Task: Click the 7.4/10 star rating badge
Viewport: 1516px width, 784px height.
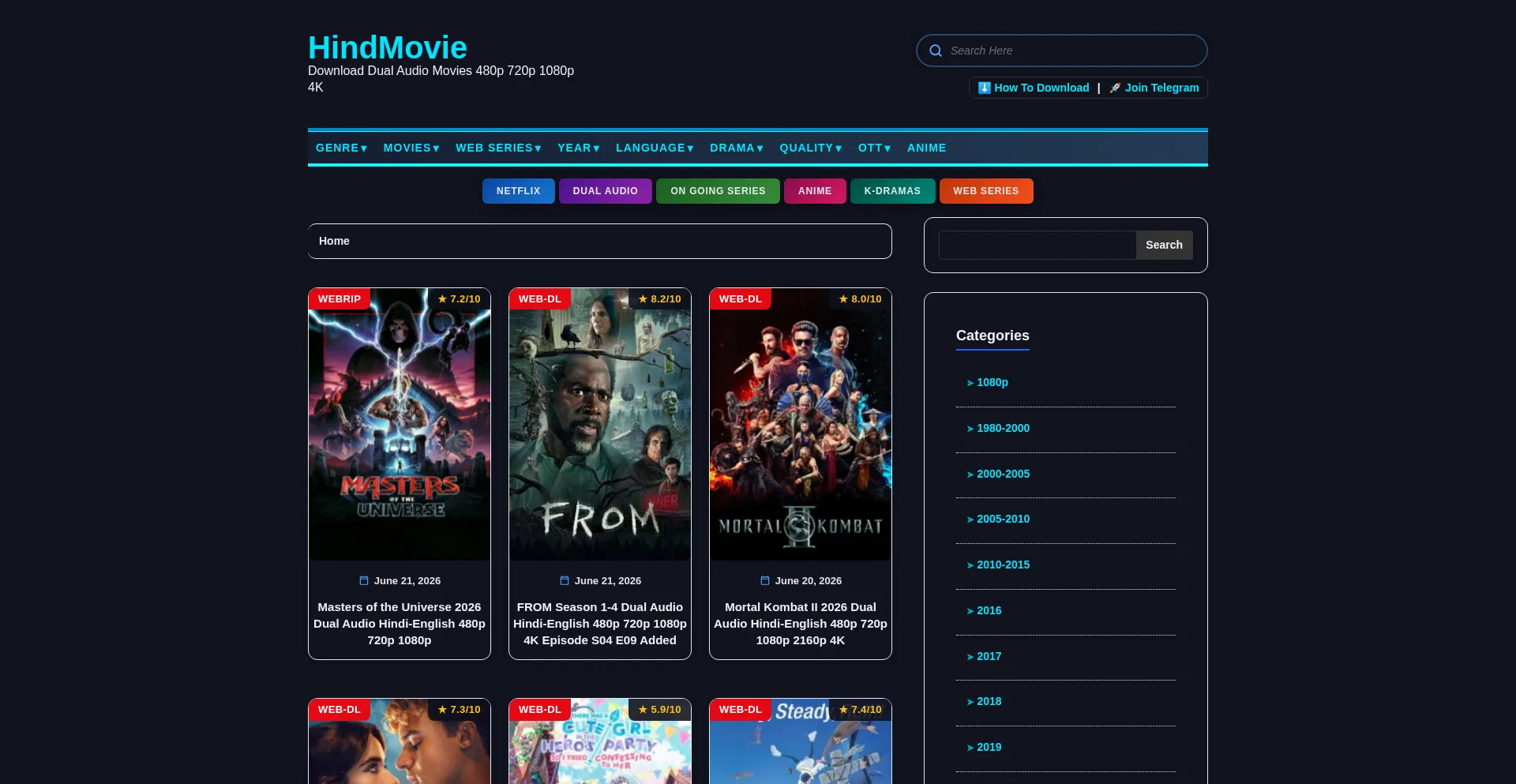Action: click(861, 710)
